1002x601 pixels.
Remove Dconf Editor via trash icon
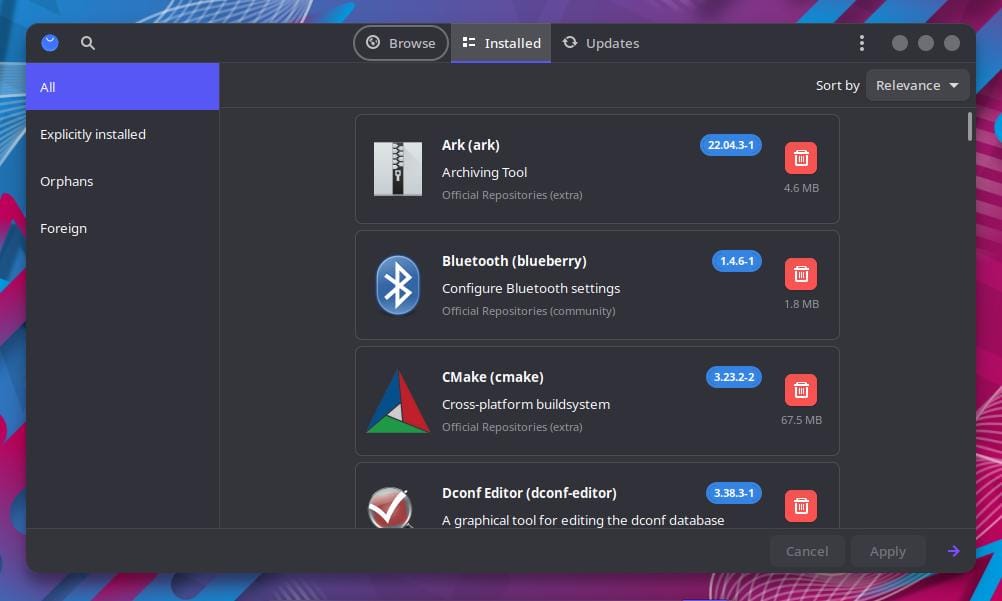click(801, 506)
